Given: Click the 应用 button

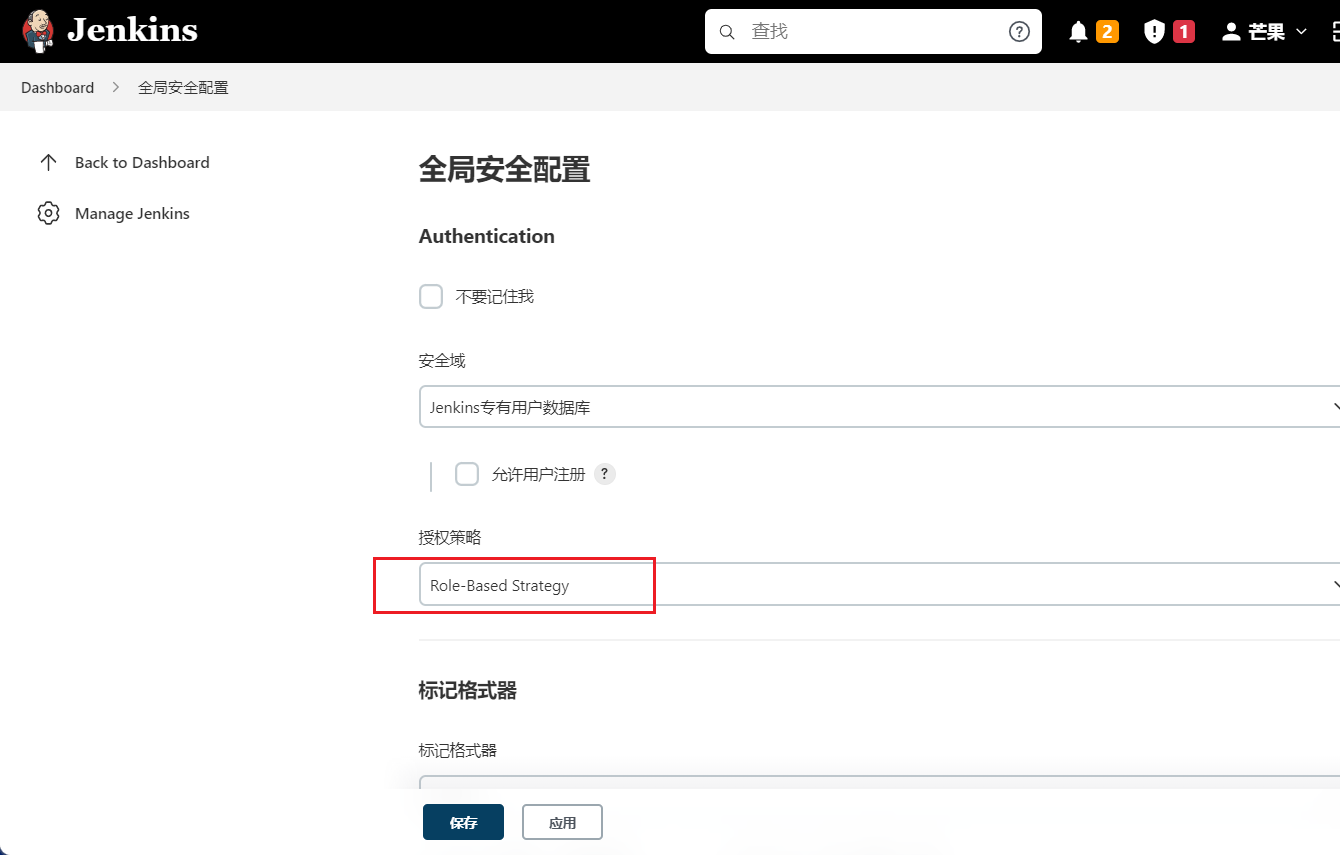Looking at the screenshot, I should (562, 822).
